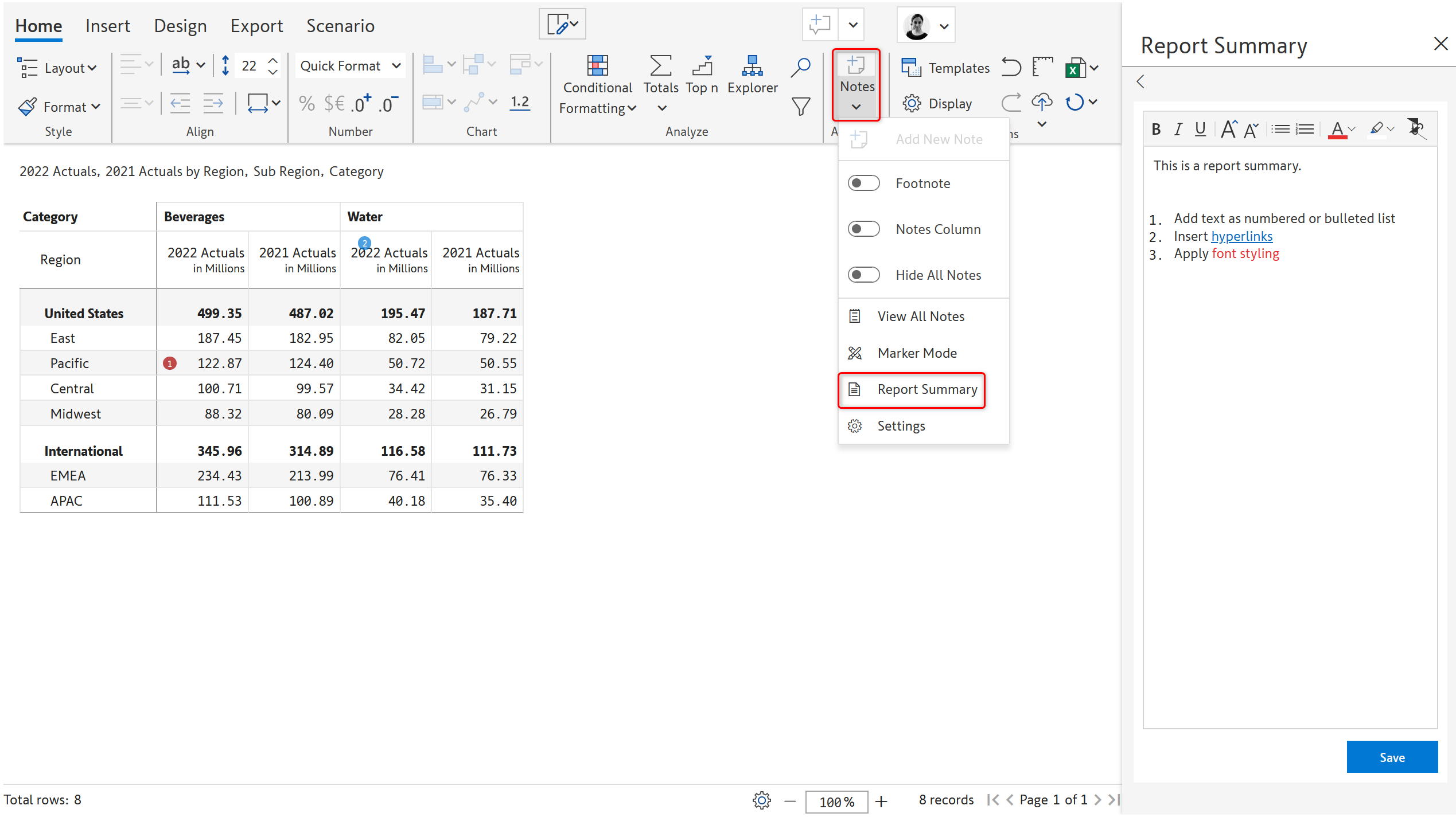Expand the Totals dropdown arrow
The width and height of the screenshot is (1456, 817).
(661, 108)
